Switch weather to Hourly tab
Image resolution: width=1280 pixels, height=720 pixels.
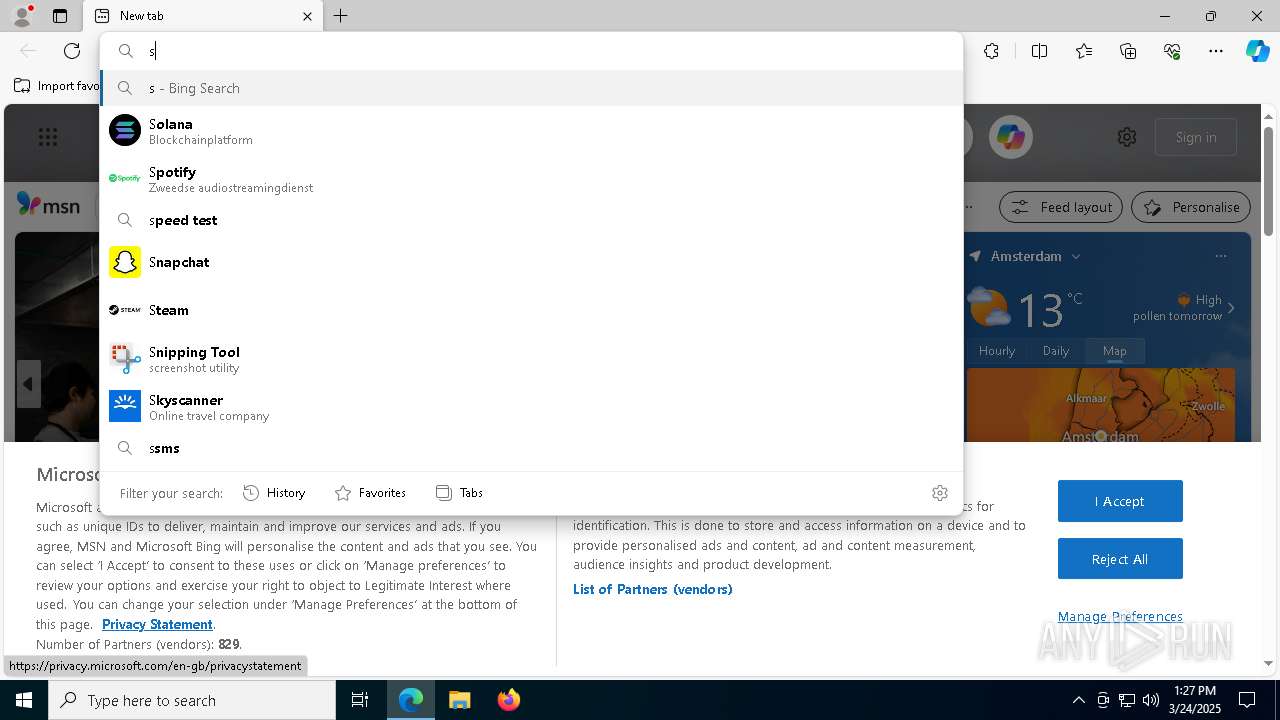[997, 351]
